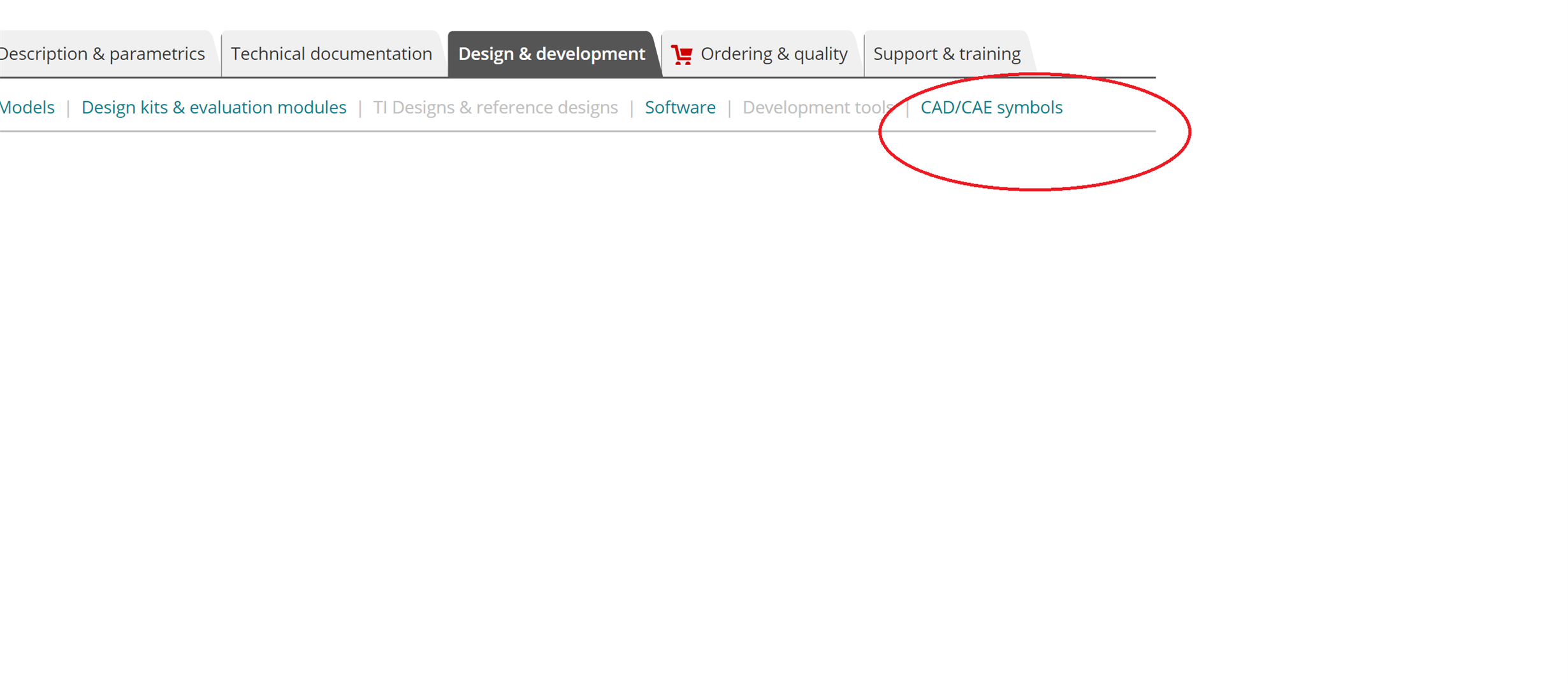The height and width of the screenshot is (684, 1568).
Task: Open the Models link
Action: 27,107
